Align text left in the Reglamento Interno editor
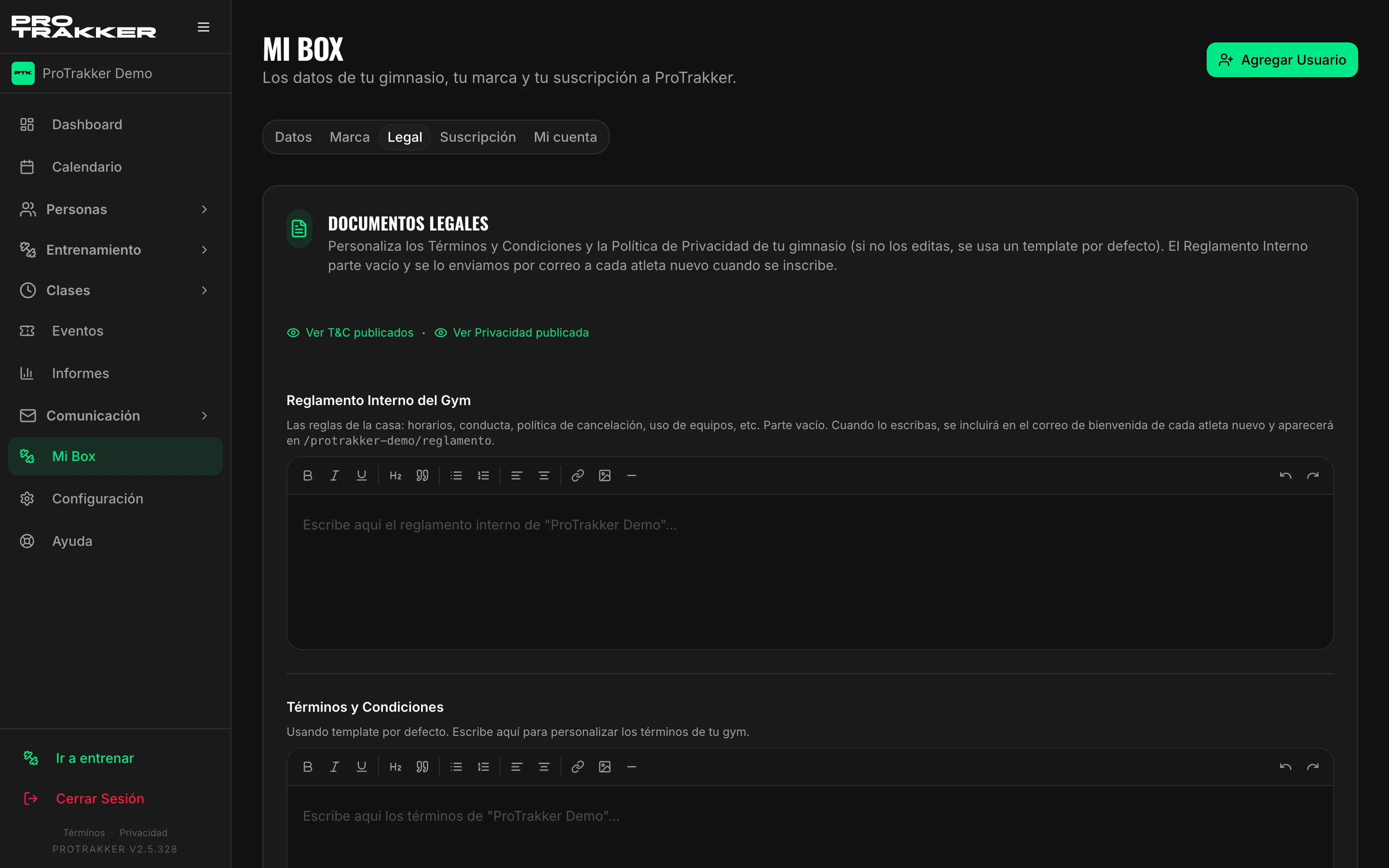 [x=517, y=475]
